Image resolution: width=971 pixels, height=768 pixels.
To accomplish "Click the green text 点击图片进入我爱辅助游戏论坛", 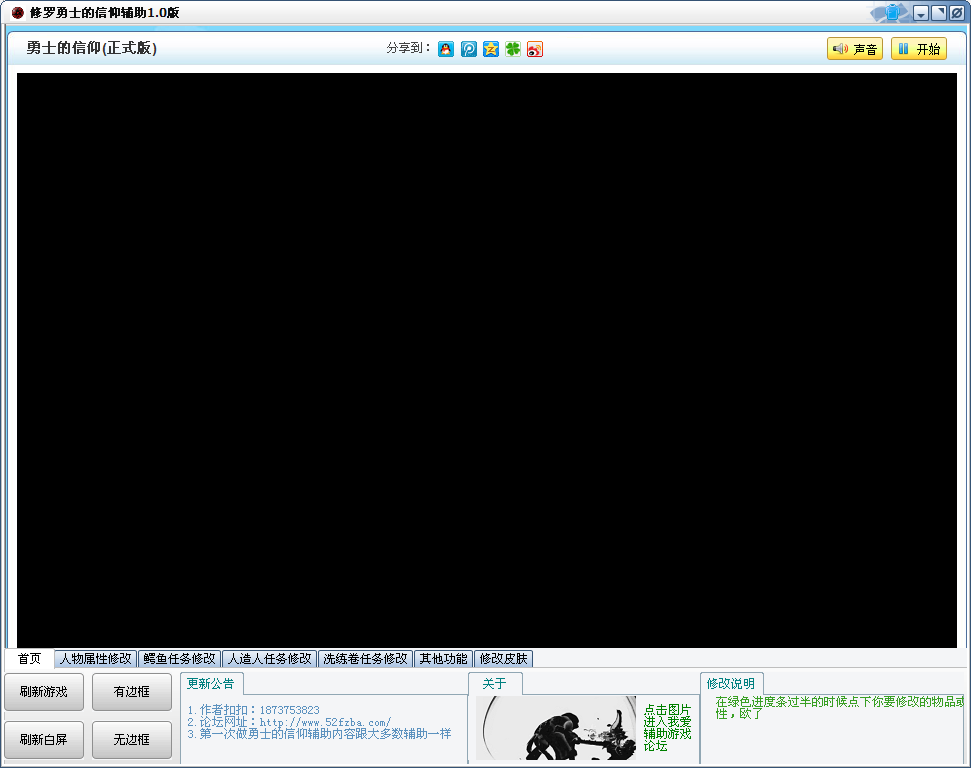I will pos(667,728).
